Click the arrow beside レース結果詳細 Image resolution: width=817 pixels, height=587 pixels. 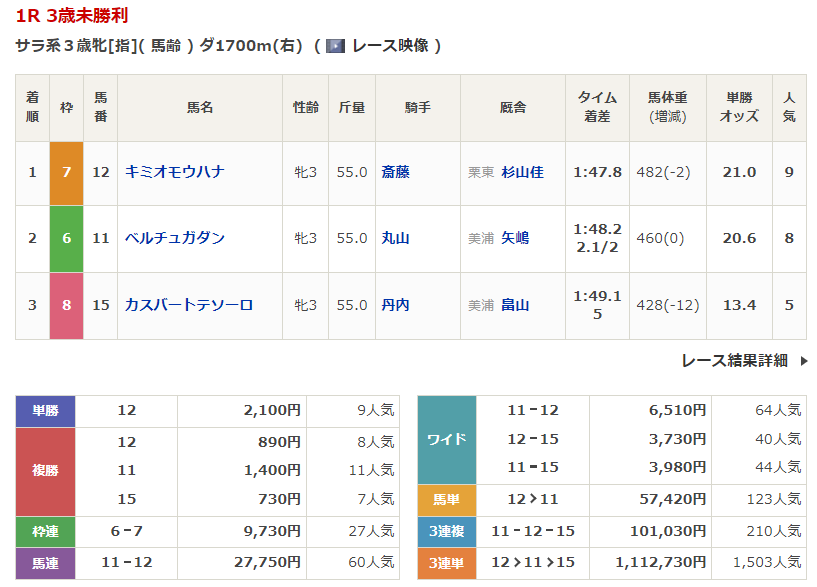point(803,361)
